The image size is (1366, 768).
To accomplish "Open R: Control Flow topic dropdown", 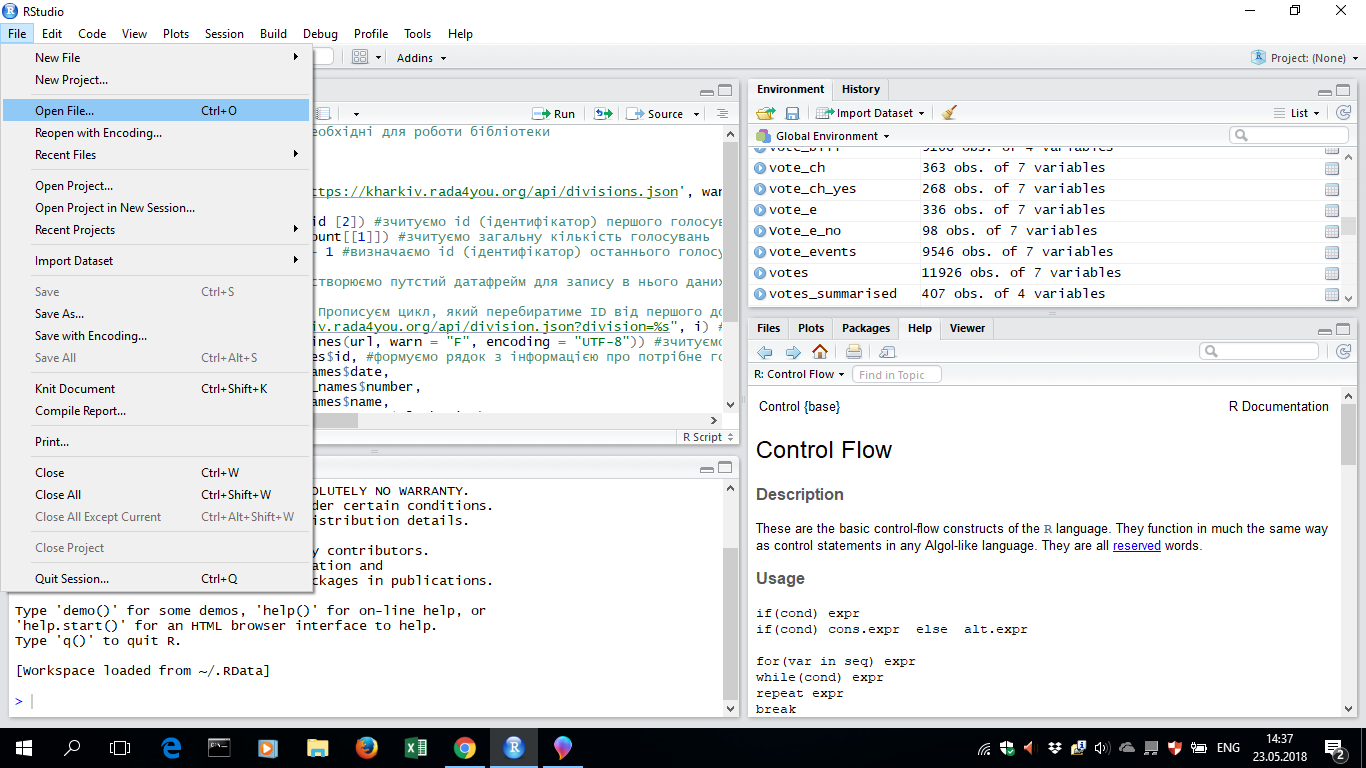I will point(799,374).
